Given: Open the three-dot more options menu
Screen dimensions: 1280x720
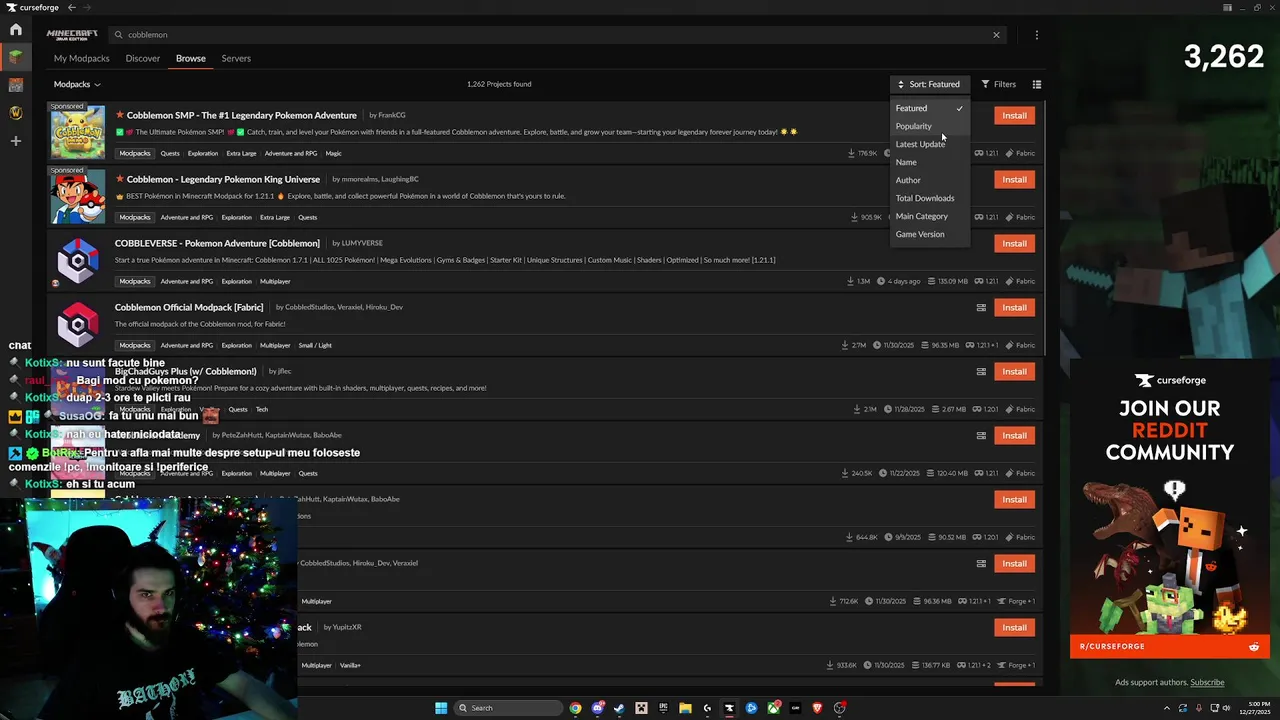Looking at the screenshot, I should (1036, 35).
